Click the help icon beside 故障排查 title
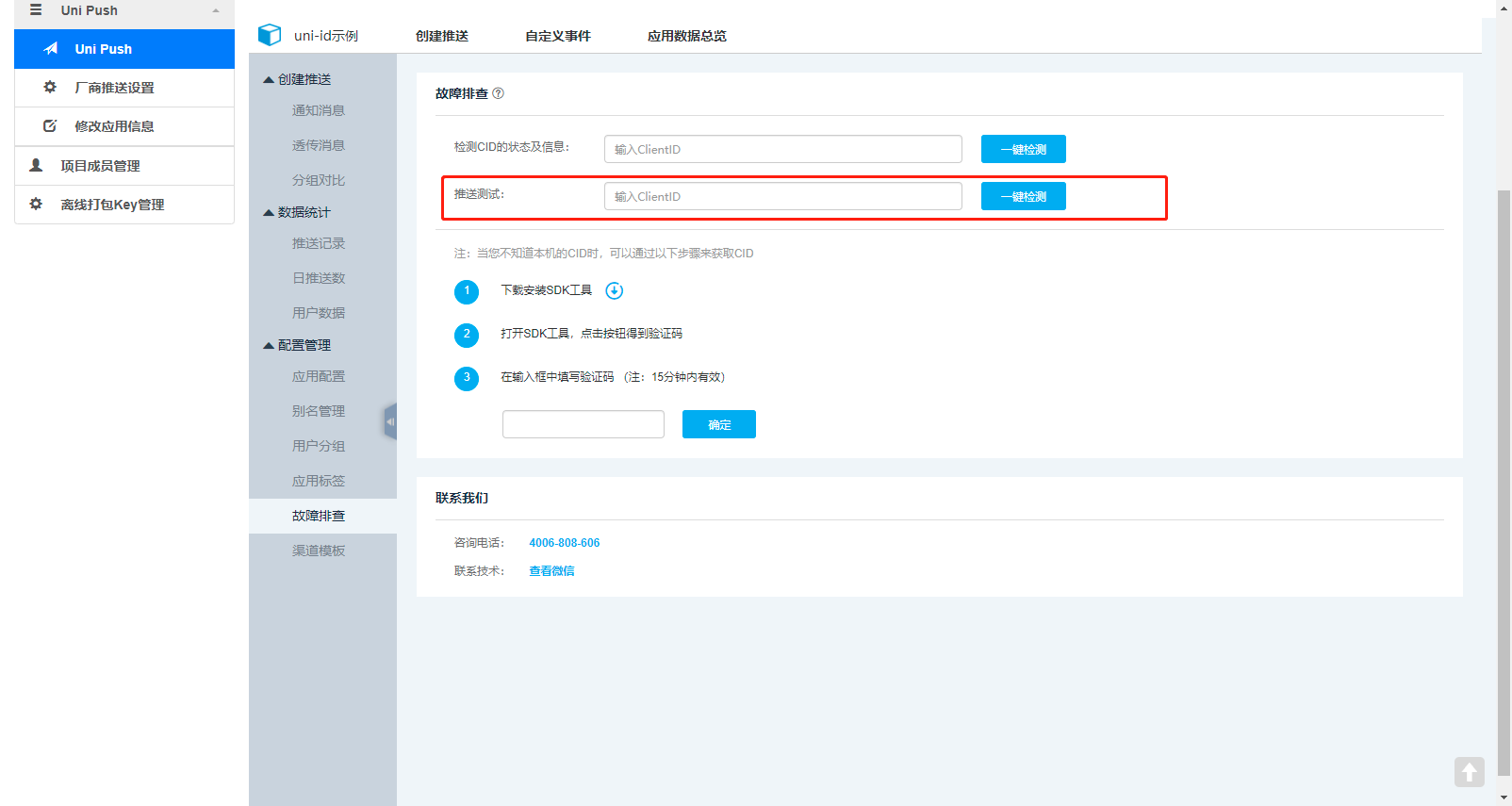 499,93
